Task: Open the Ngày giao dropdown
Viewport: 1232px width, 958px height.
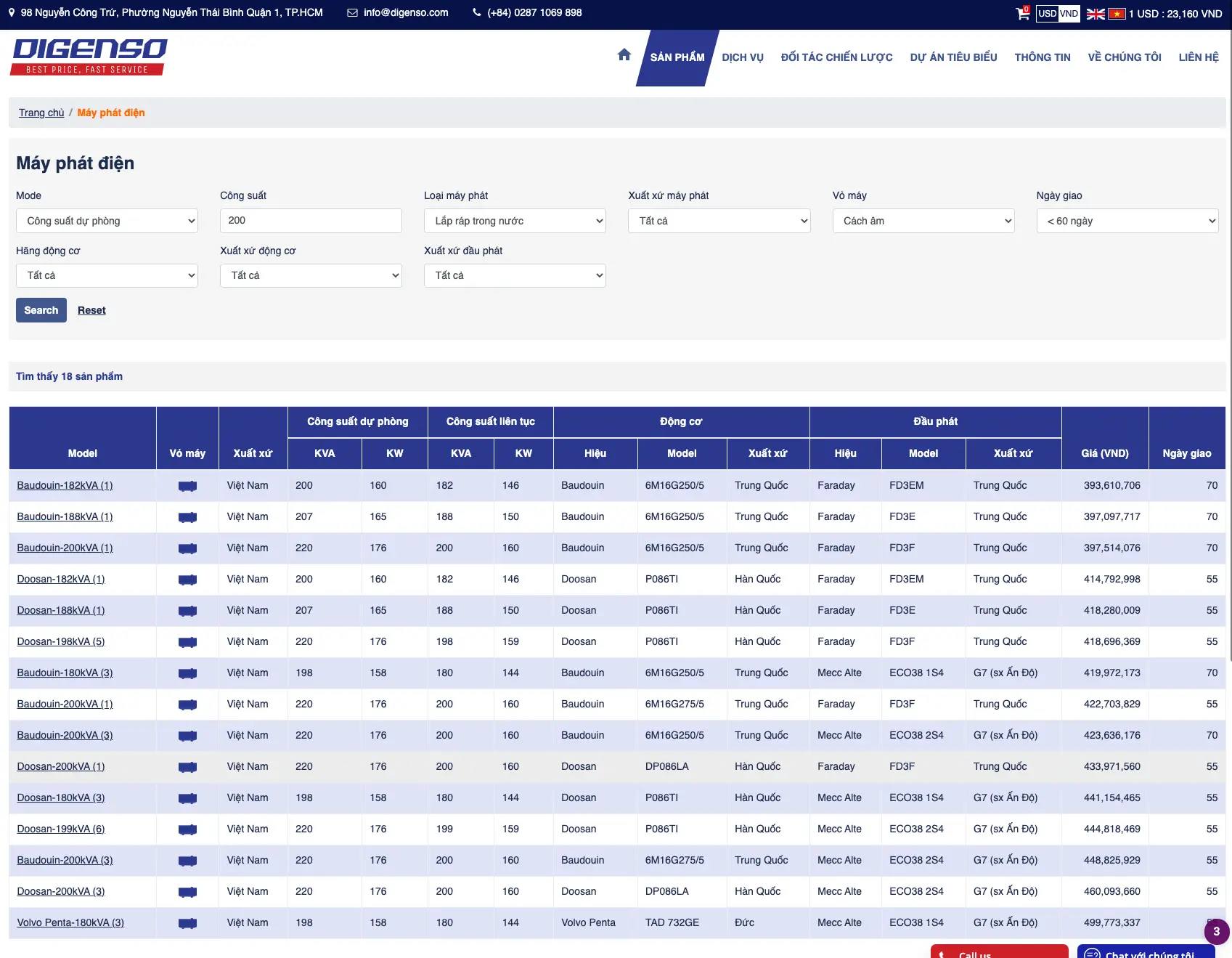Action: (1127, 221)
